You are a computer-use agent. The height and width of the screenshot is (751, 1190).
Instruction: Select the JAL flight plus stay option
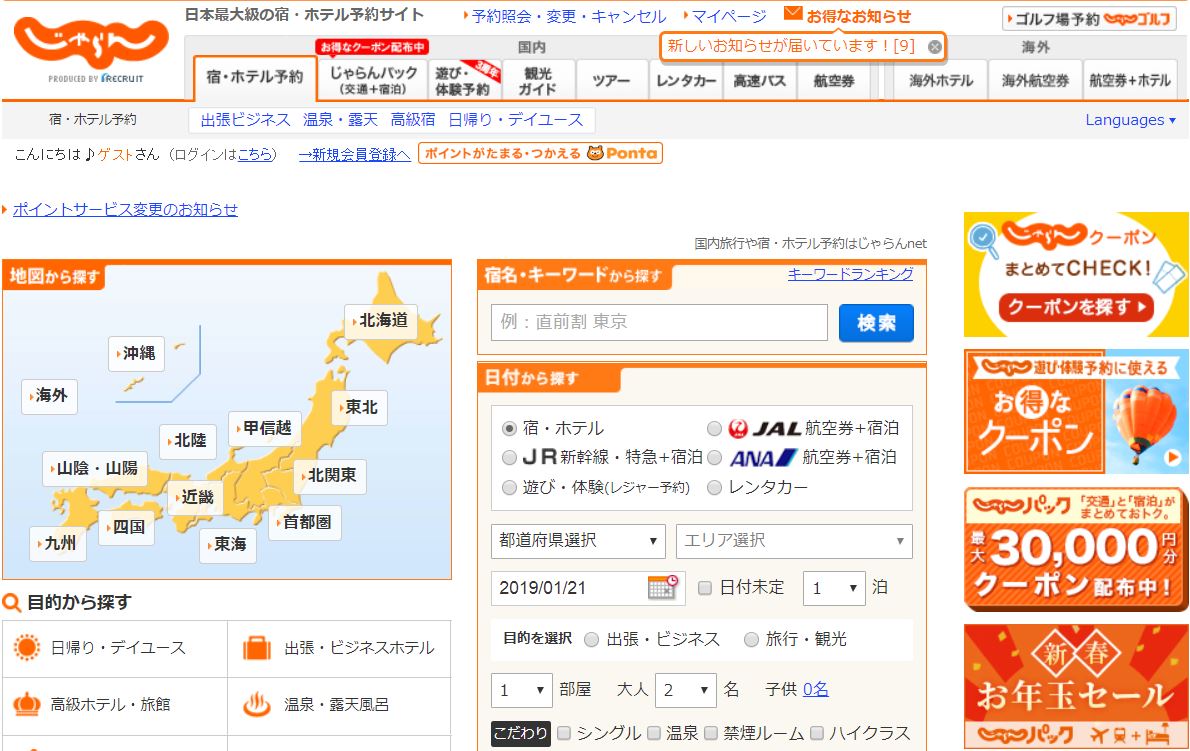[x=714, y=428]
